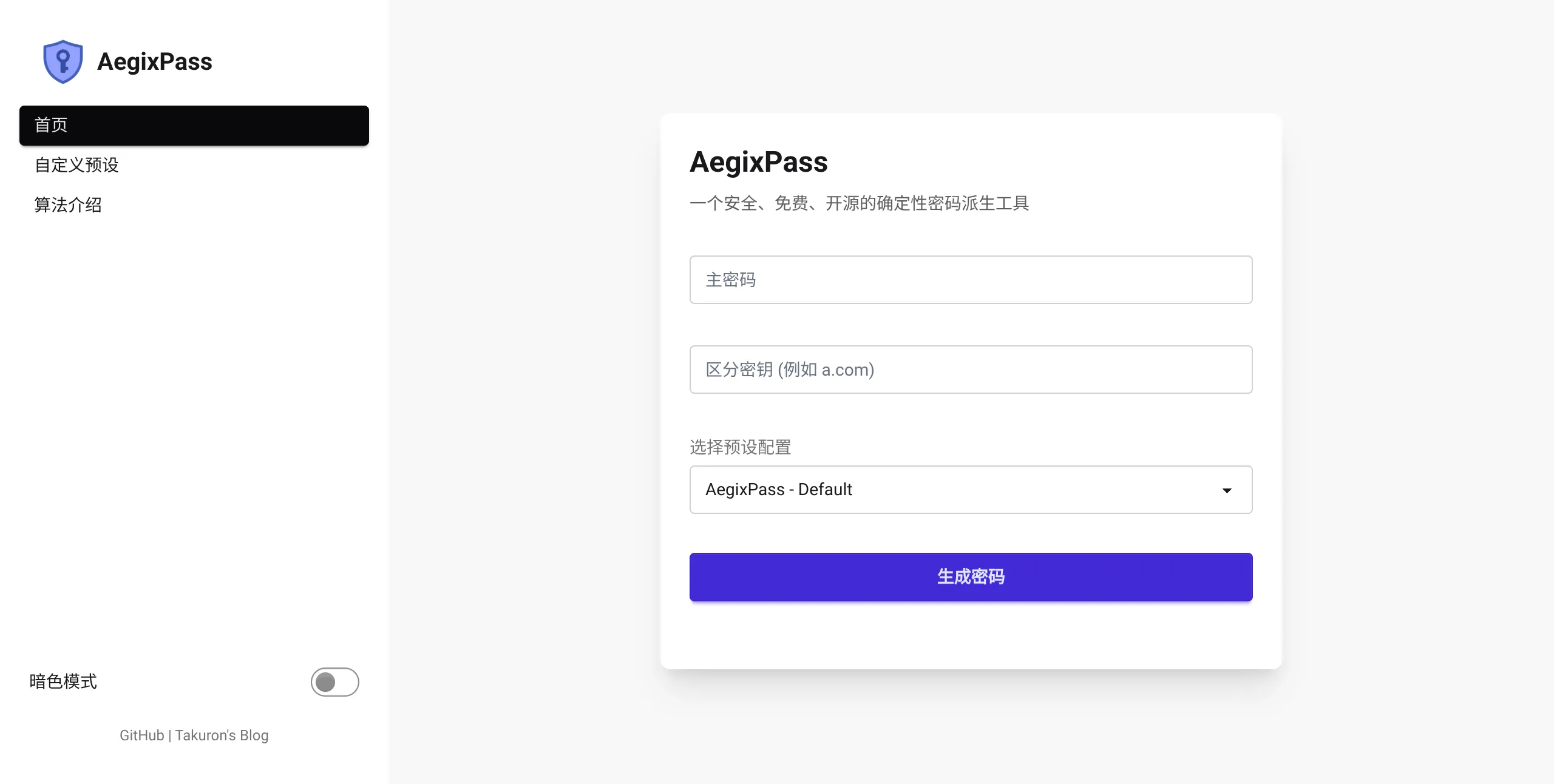
Task: Go to the 首页 home page
Action: point(194,126)
